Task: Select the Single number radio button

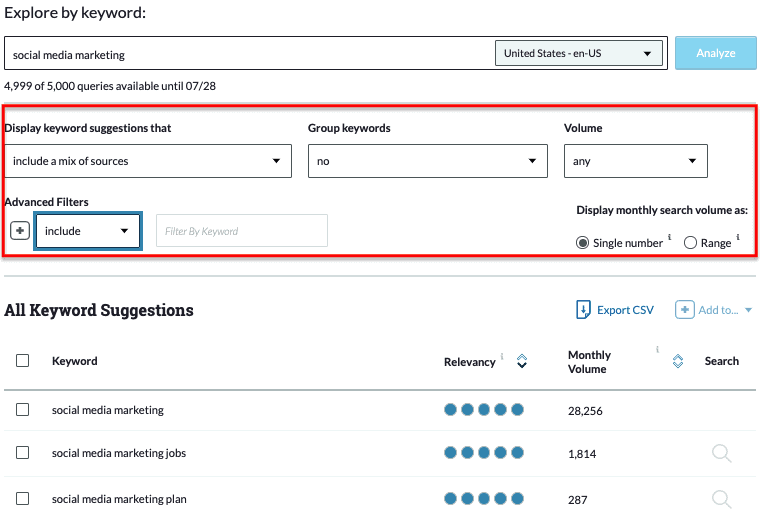Action: coord(583,243)
